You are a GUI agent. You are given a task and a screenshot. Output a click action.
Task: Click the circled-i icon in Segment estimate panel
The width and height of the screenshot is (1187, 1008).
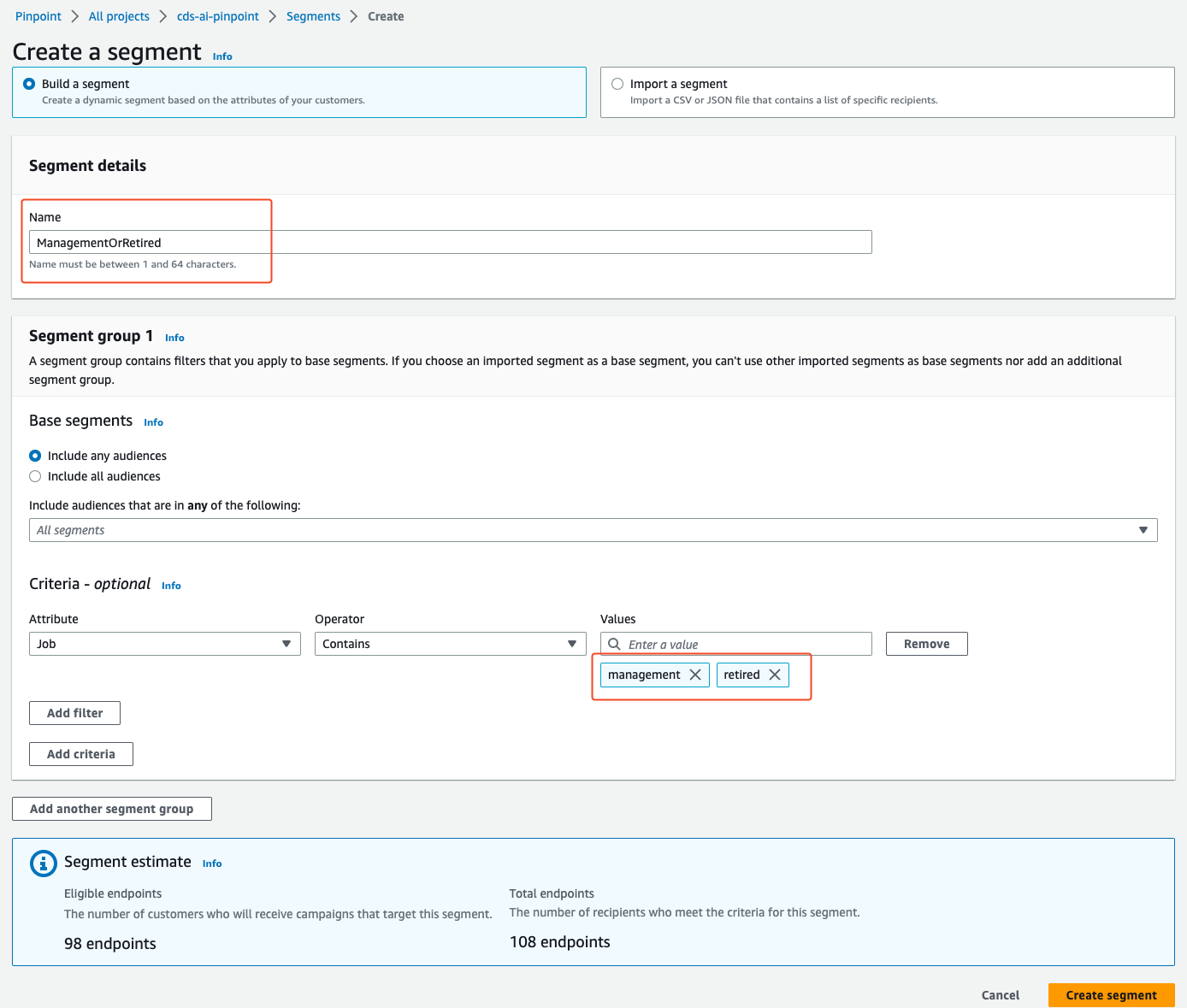tap(43, 864)
